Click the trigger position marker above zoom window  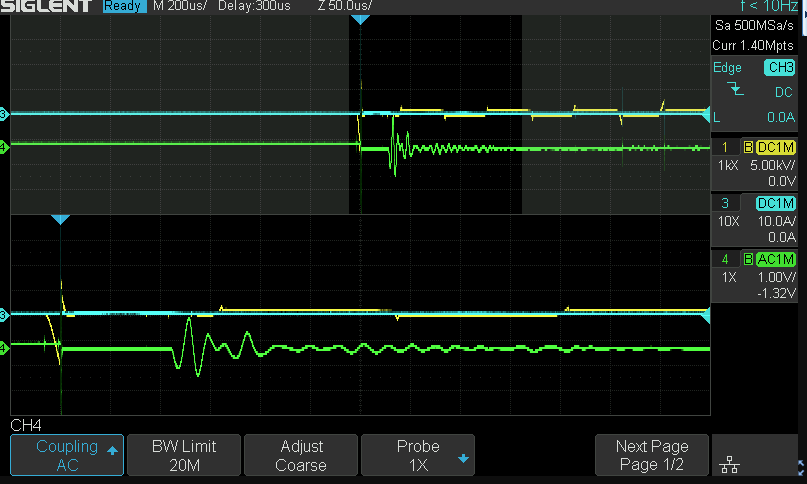coord(60,220)
